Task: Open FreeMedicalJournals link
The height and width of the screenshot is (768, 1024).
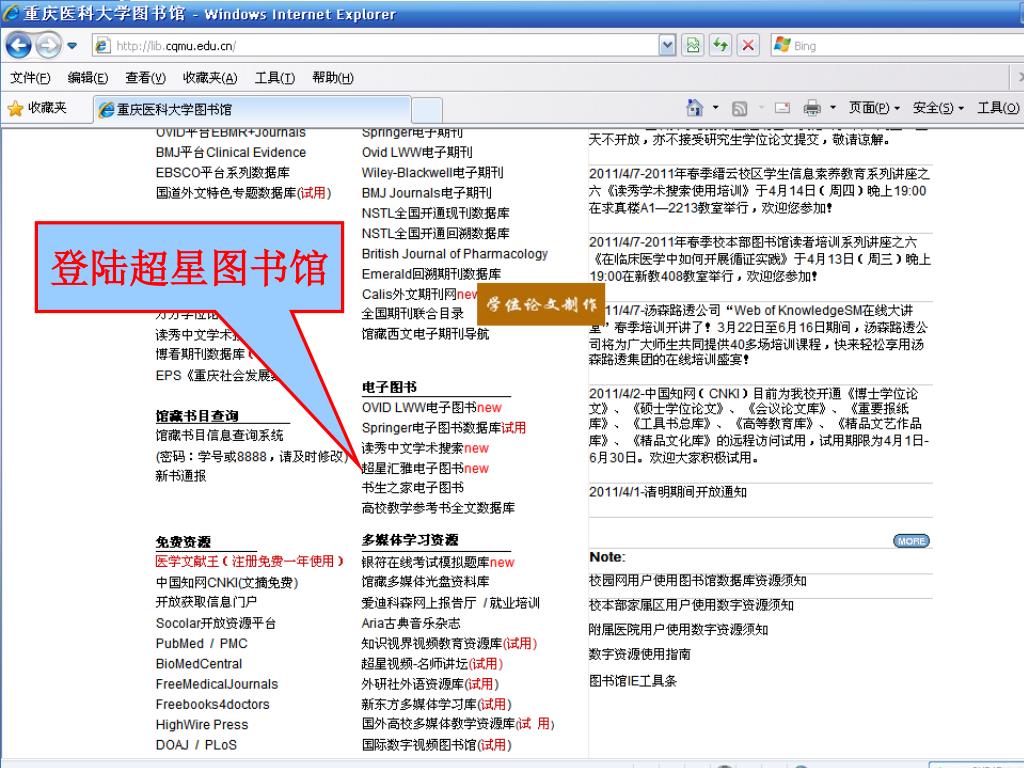Action: point(216,684)
